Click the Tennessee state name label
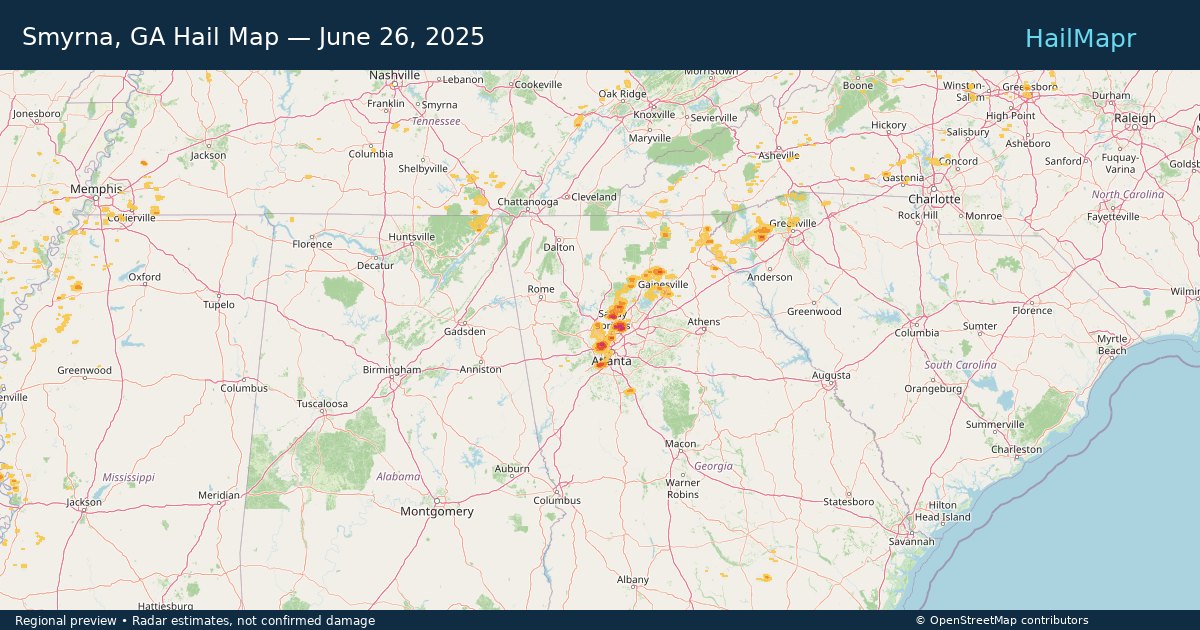Image resolution: width=1200 pixels, height=630 pixels. [436, 121]
